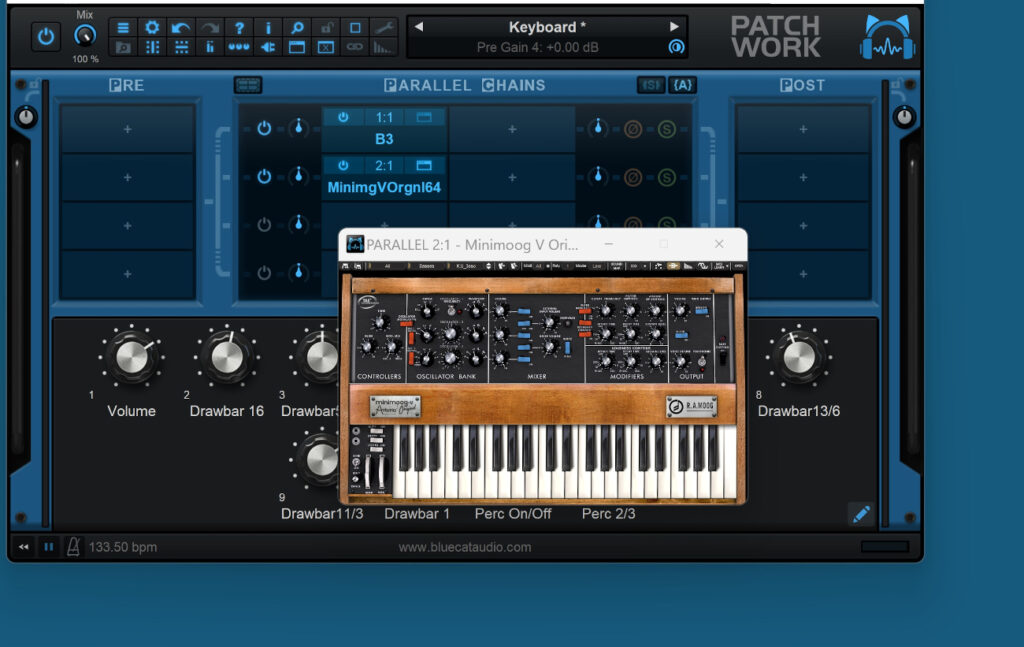Open www.bluecataudio.com link
The image size is (1024, 647).
pyautogui.click(x=465, y=547)
